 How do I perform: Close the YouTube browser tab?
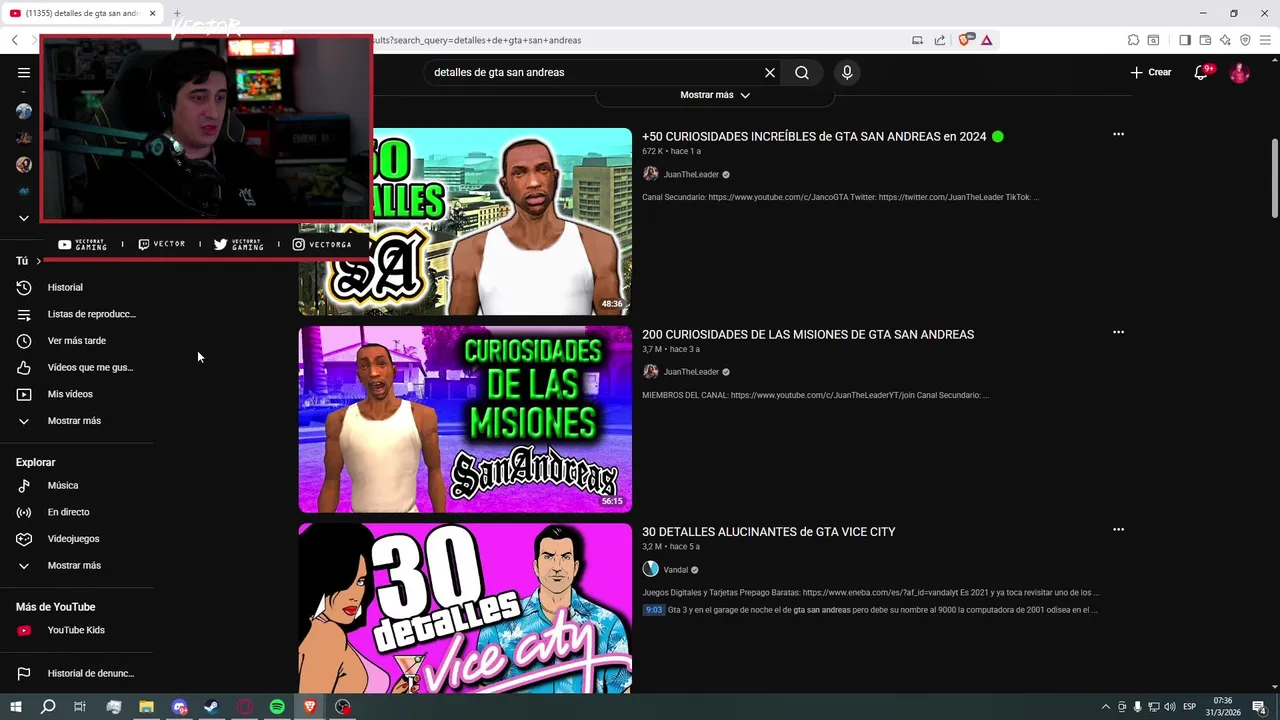click(152, 13)
